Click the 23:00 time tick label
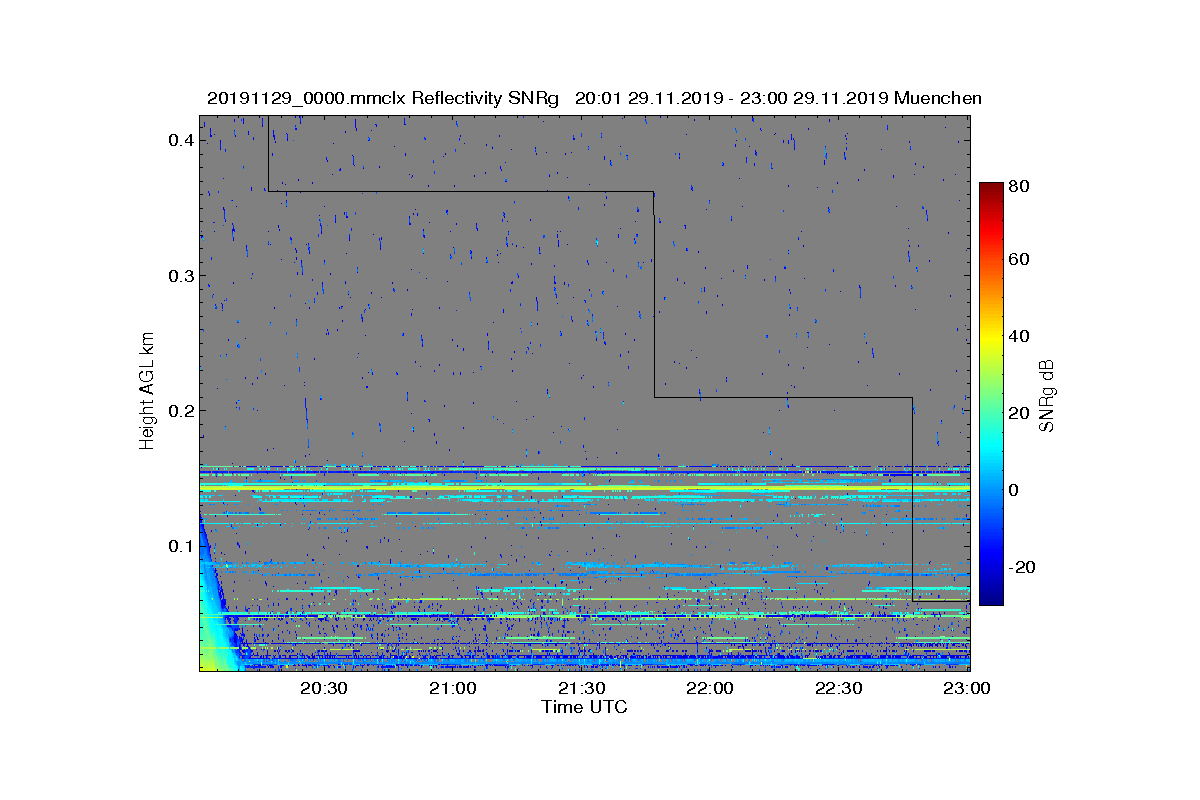Viewport: 1200px width, 800px height. pyautogui.click(x=968, y=688)
